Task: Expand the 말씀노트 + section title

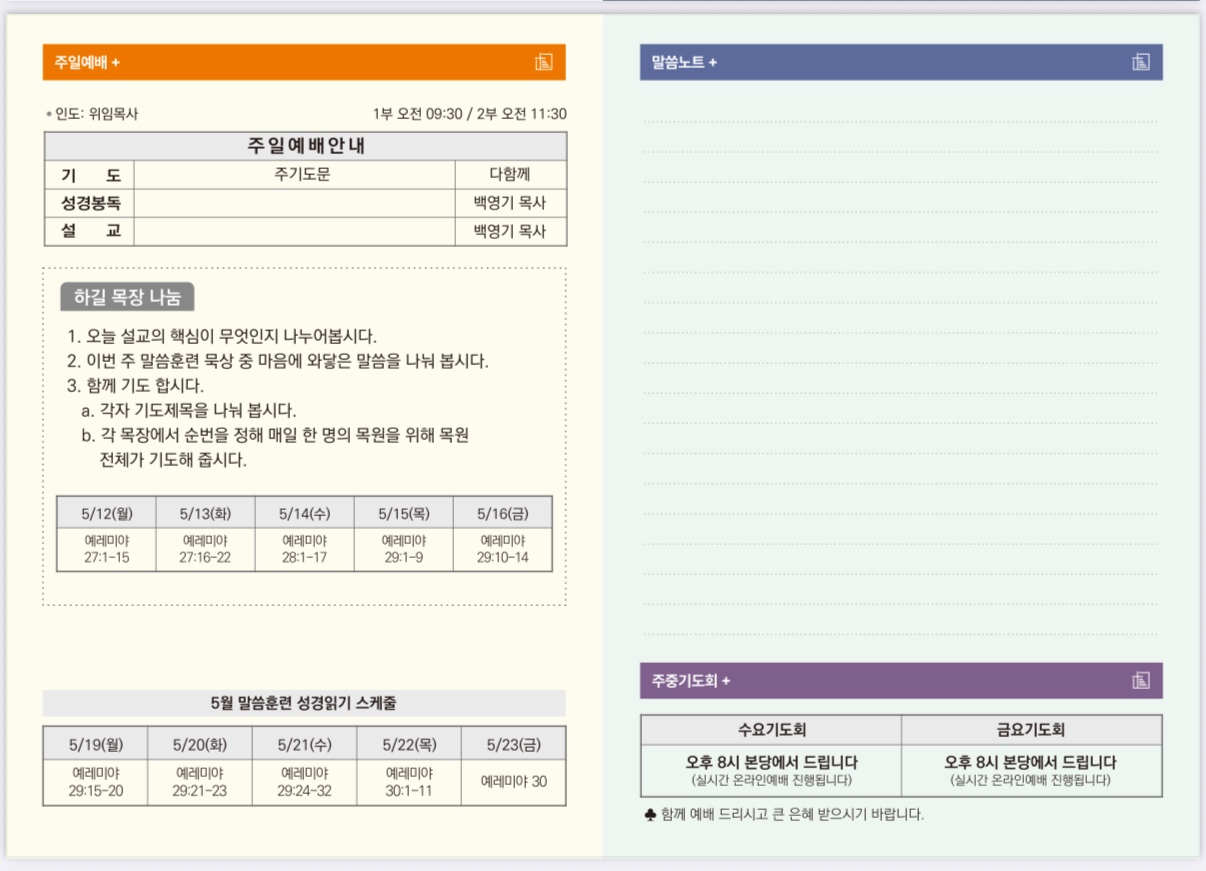Action: pos(685,62)
